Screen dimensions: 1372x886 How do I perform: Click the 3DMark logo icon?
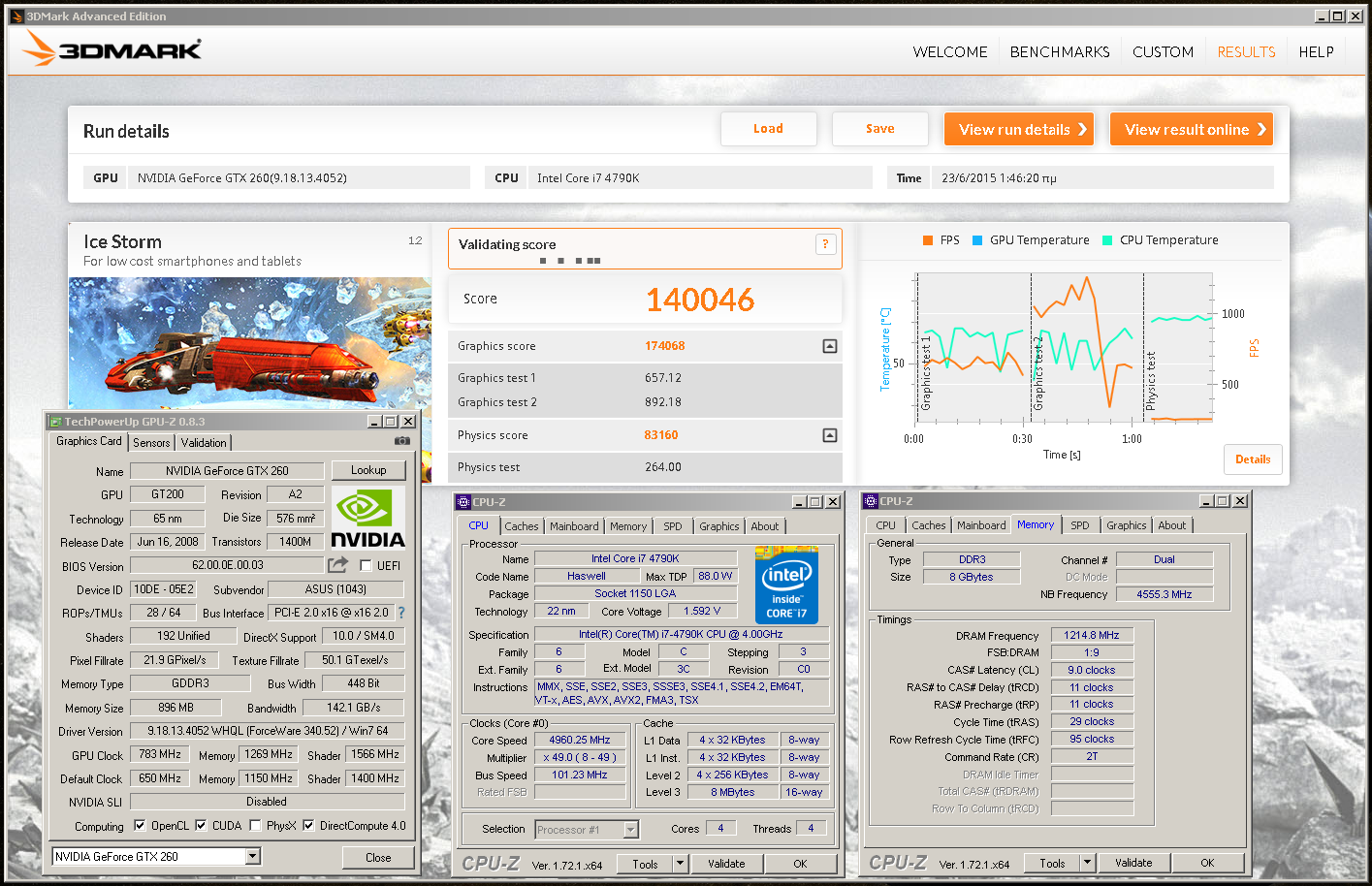pos(39,47)
